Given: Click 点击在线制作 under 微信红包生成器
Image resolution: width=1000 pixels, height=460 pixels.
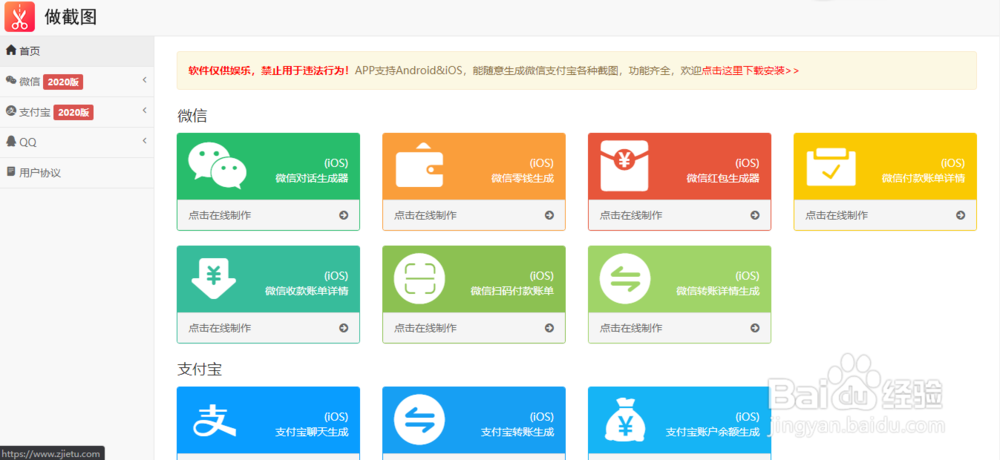Looking at the screenshot, I should (631, 216).
